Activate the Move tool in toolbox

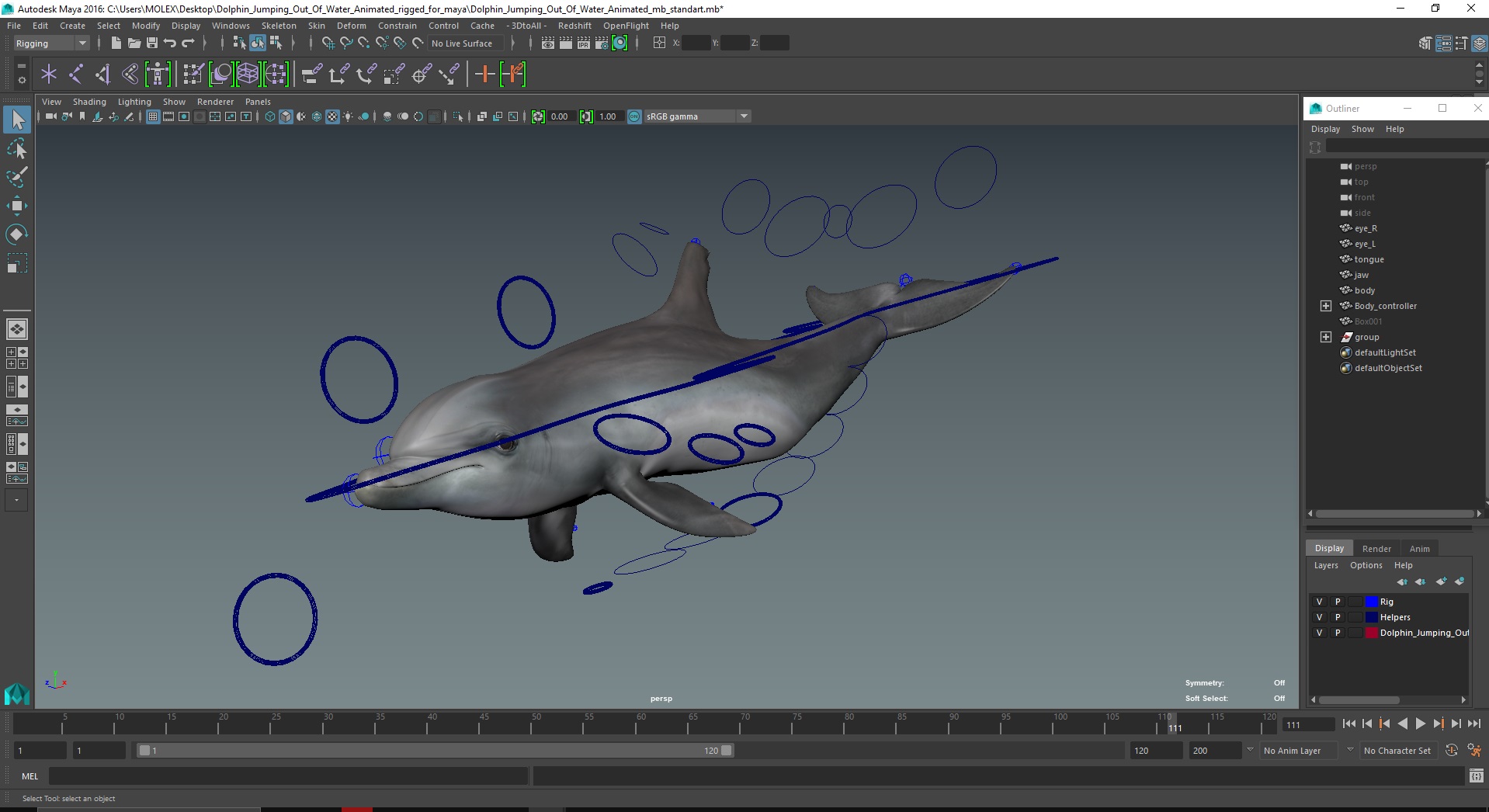[17, 206]
